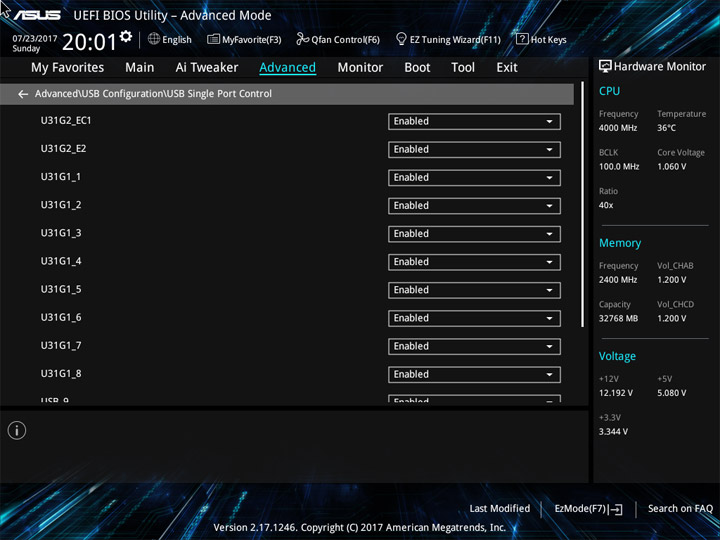720x540 pixels.
Task: Click the 3.344 V reading
Action: point(613,432)
